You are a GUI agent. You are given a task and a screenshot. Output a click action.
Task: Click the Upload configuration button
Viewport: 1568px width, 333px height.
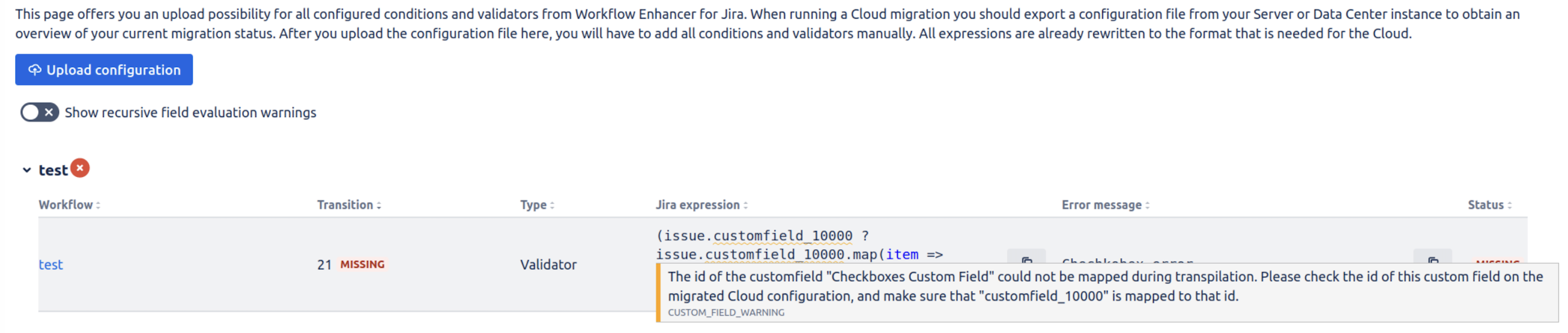click(x=104, y=70)
